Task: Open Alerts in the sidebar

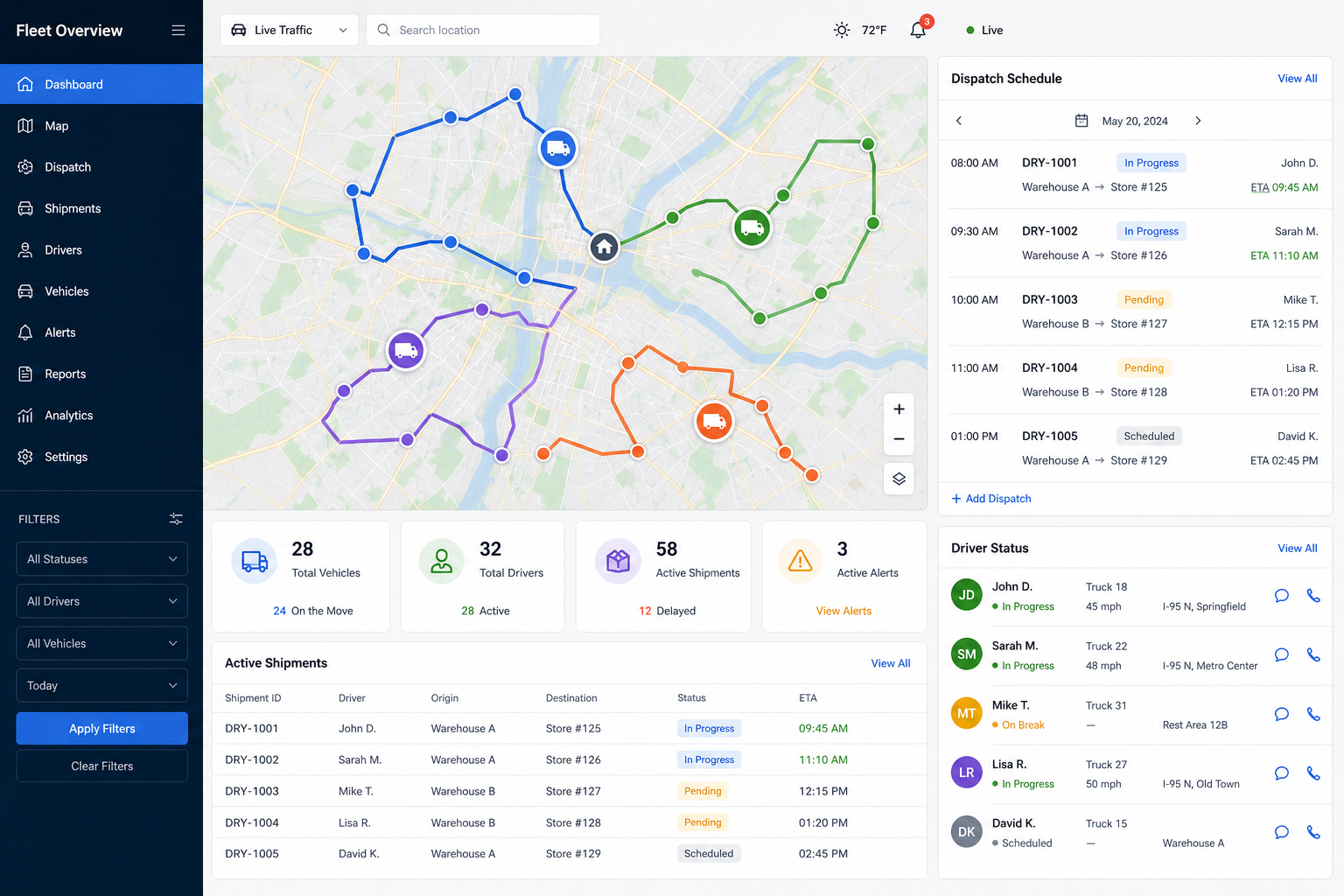Action: (x=101, y=332)
